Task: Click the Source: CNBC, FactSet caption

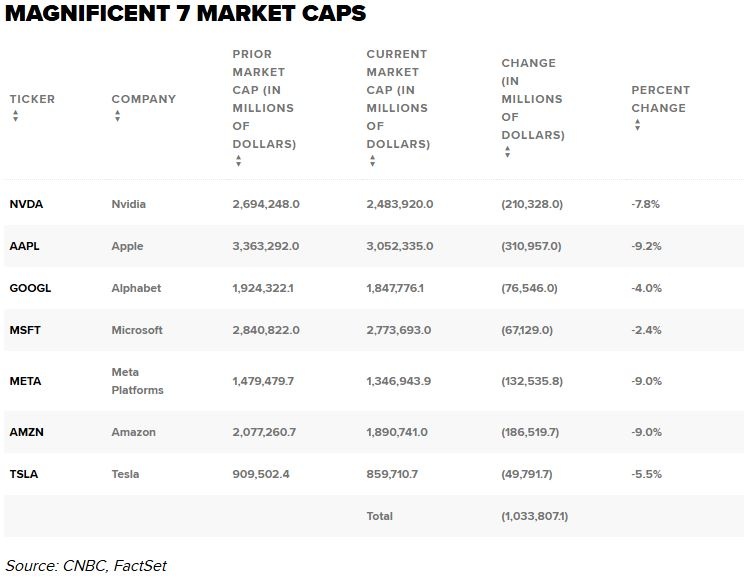Action: [x=85, y=566]
